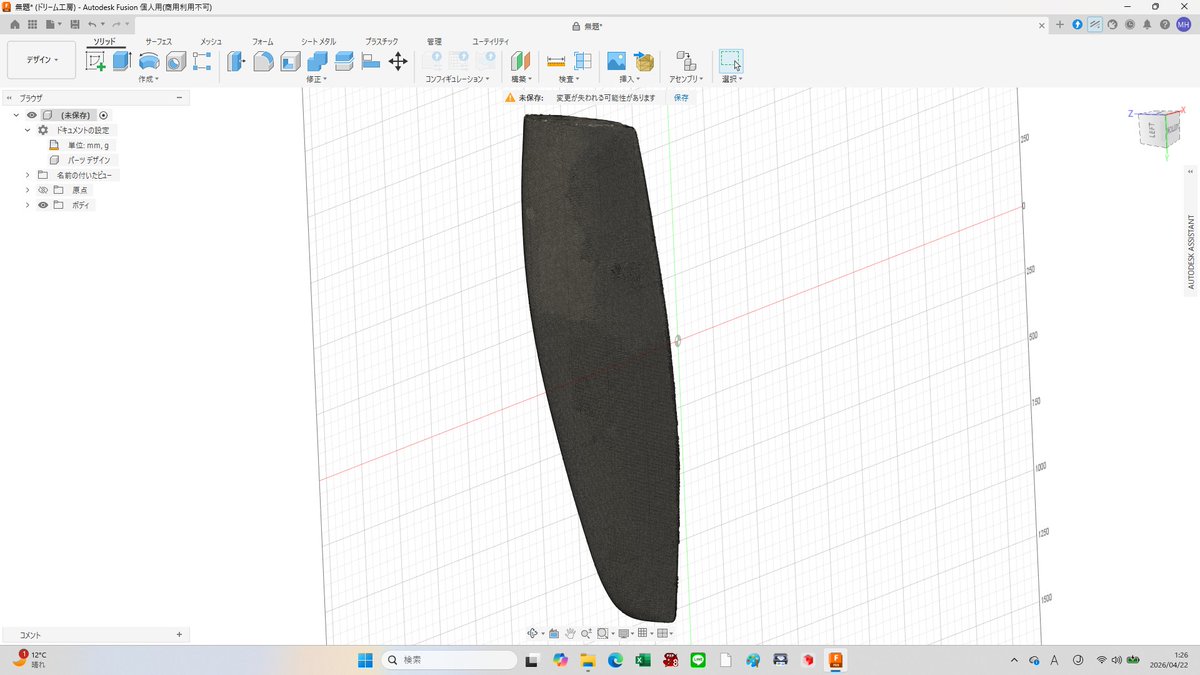This screenshot has width=1200, height=675.
Task: Switch to the サーフェス tab
Action: 159,41
